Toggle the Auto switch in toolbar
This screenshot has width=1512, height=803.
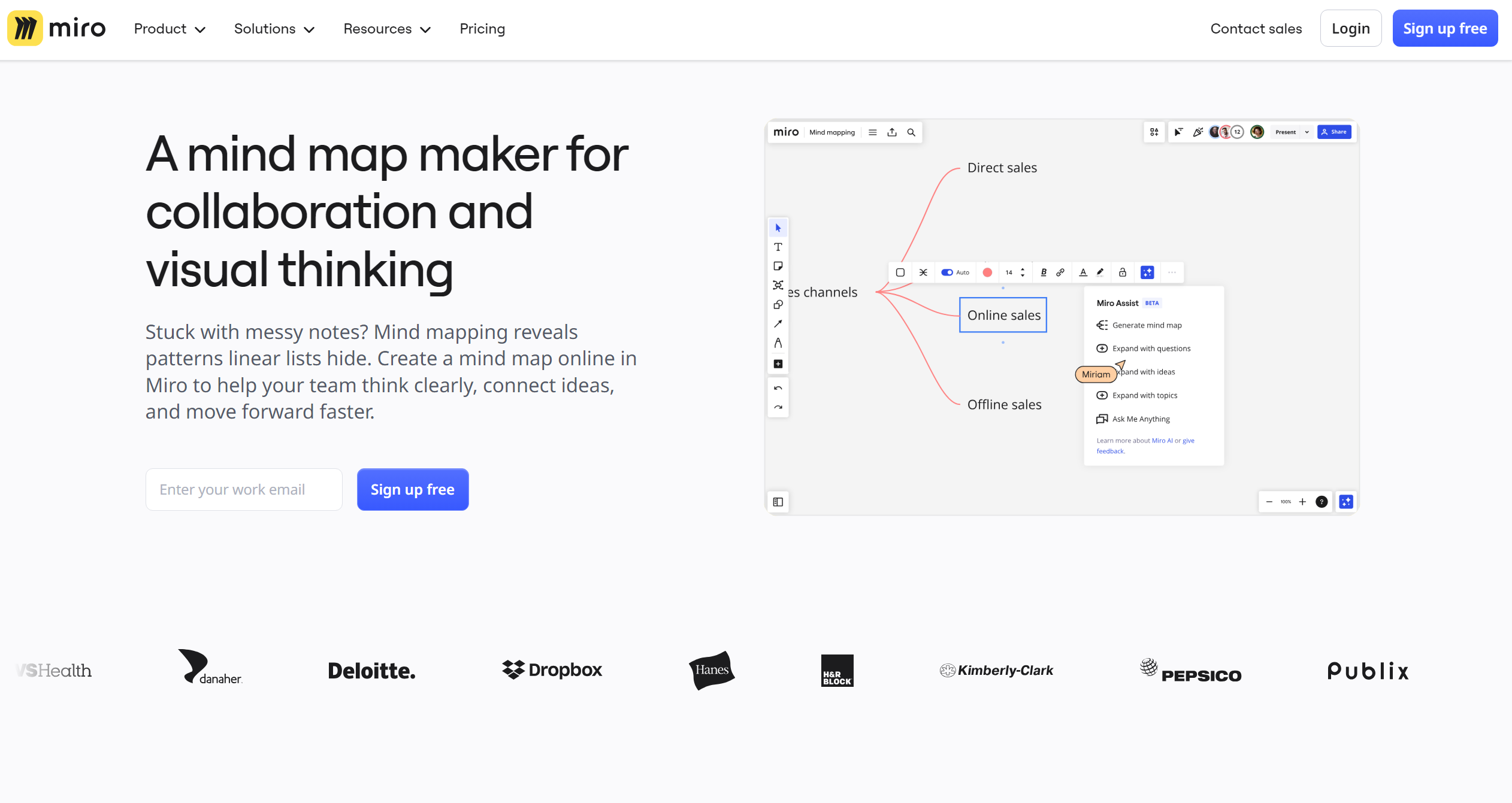pos(947,272)
